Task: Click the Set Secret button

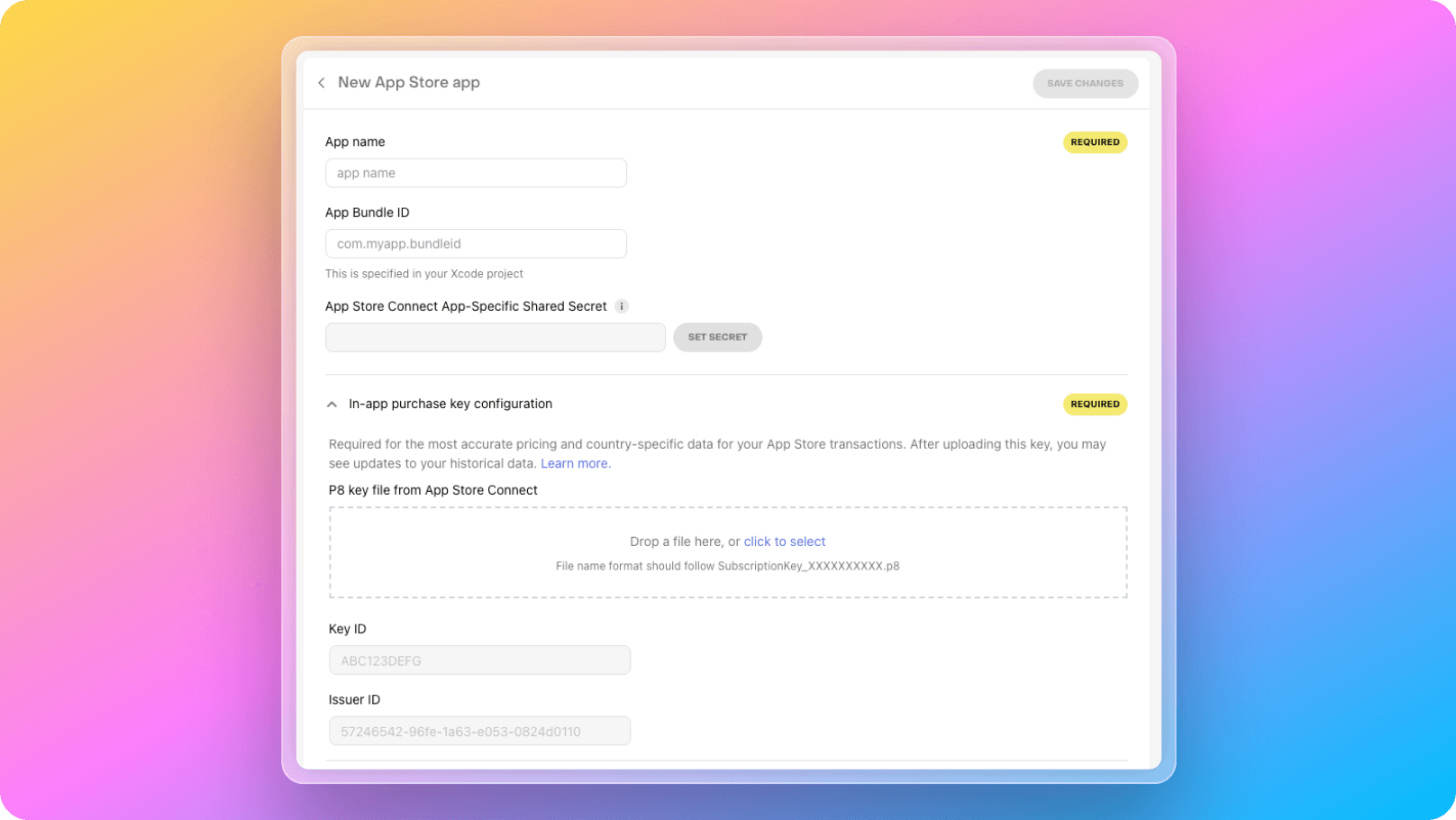Action: click(x=717, y=337)
